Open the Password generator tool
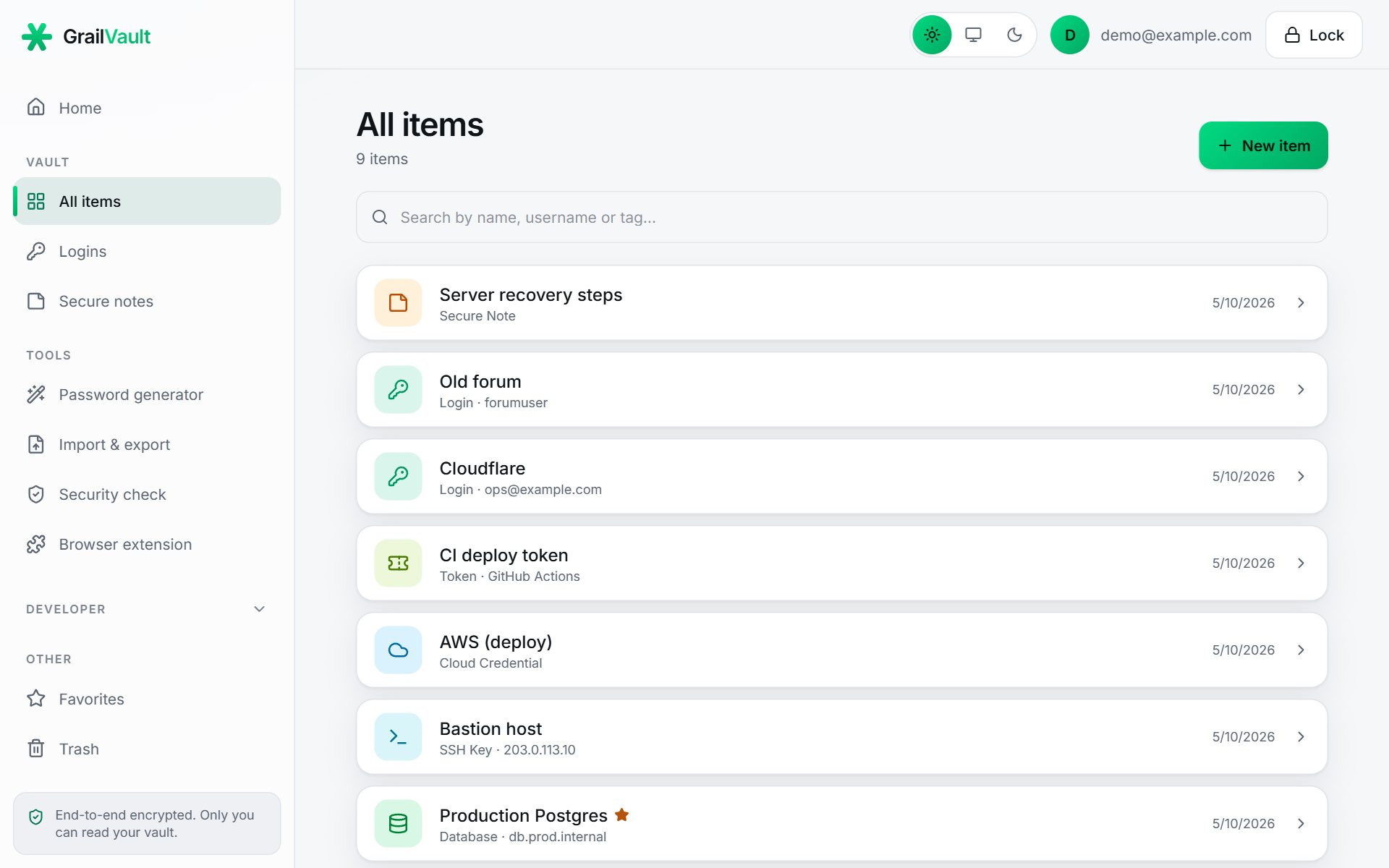Image resolution: width=1389 pixels, height=868 pixels. [147, 394]
